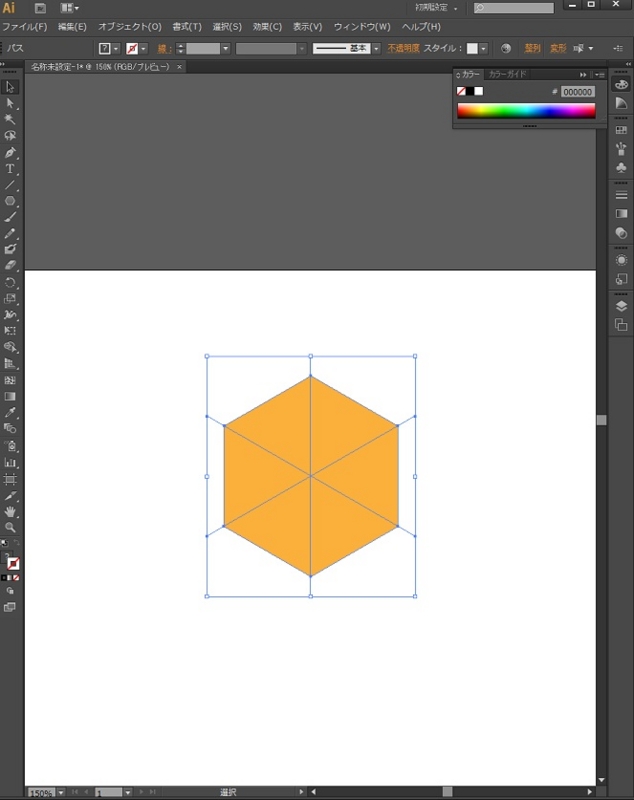The image size is (634, 800).
Task: Select the Symbol Sprayer tool
Action: pyautogui.click(x=10, y=446)
